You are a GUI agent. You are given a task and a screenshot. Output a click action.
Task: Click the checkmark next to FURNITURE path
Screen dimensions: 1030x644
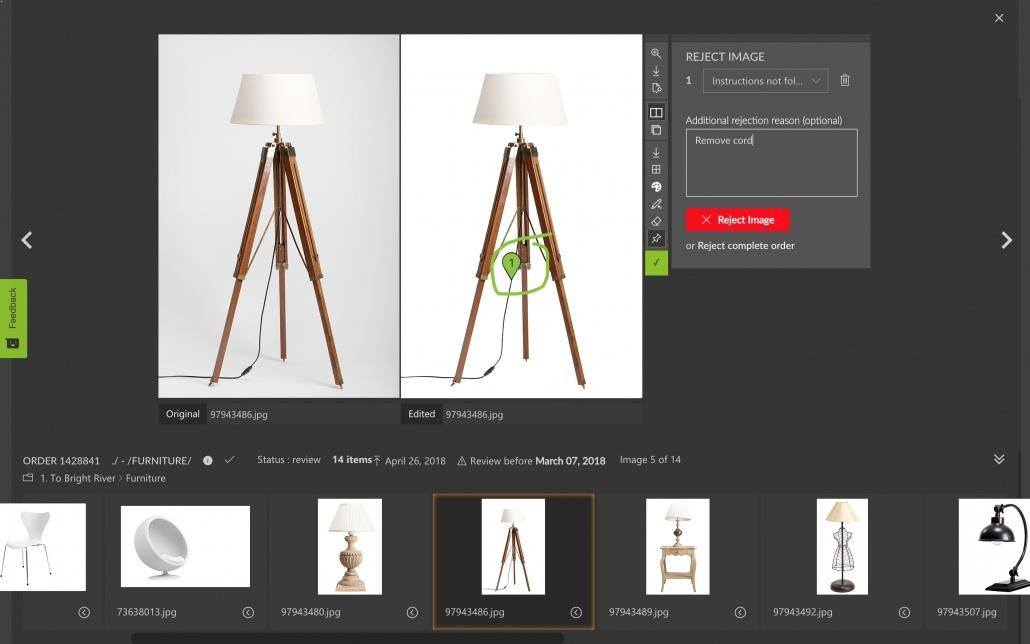coord(229,460)
